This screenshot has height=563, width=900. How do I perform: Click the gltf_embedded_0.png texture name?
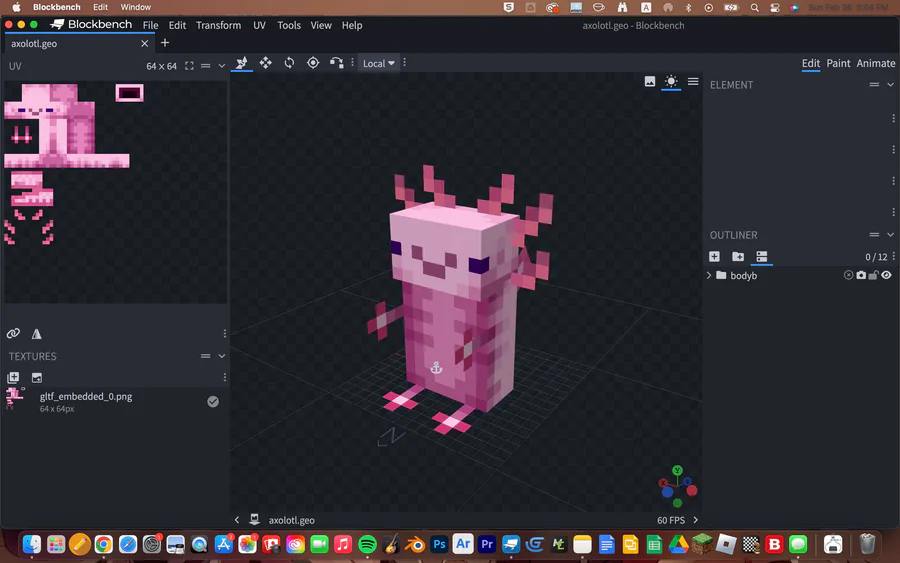[86, 397]
